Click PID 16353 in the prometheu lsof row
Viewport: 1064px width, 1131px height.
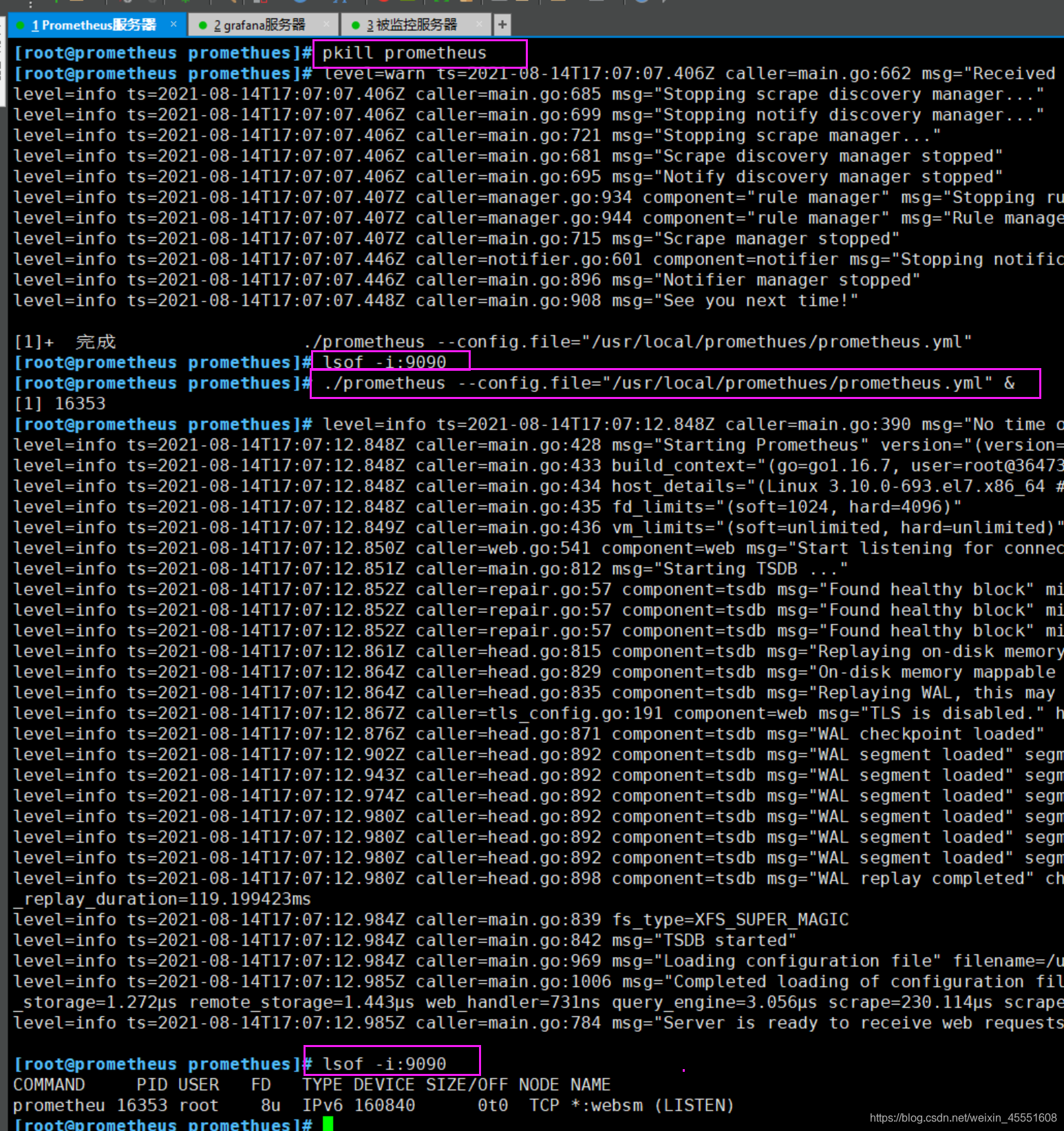click(142, 1106)
